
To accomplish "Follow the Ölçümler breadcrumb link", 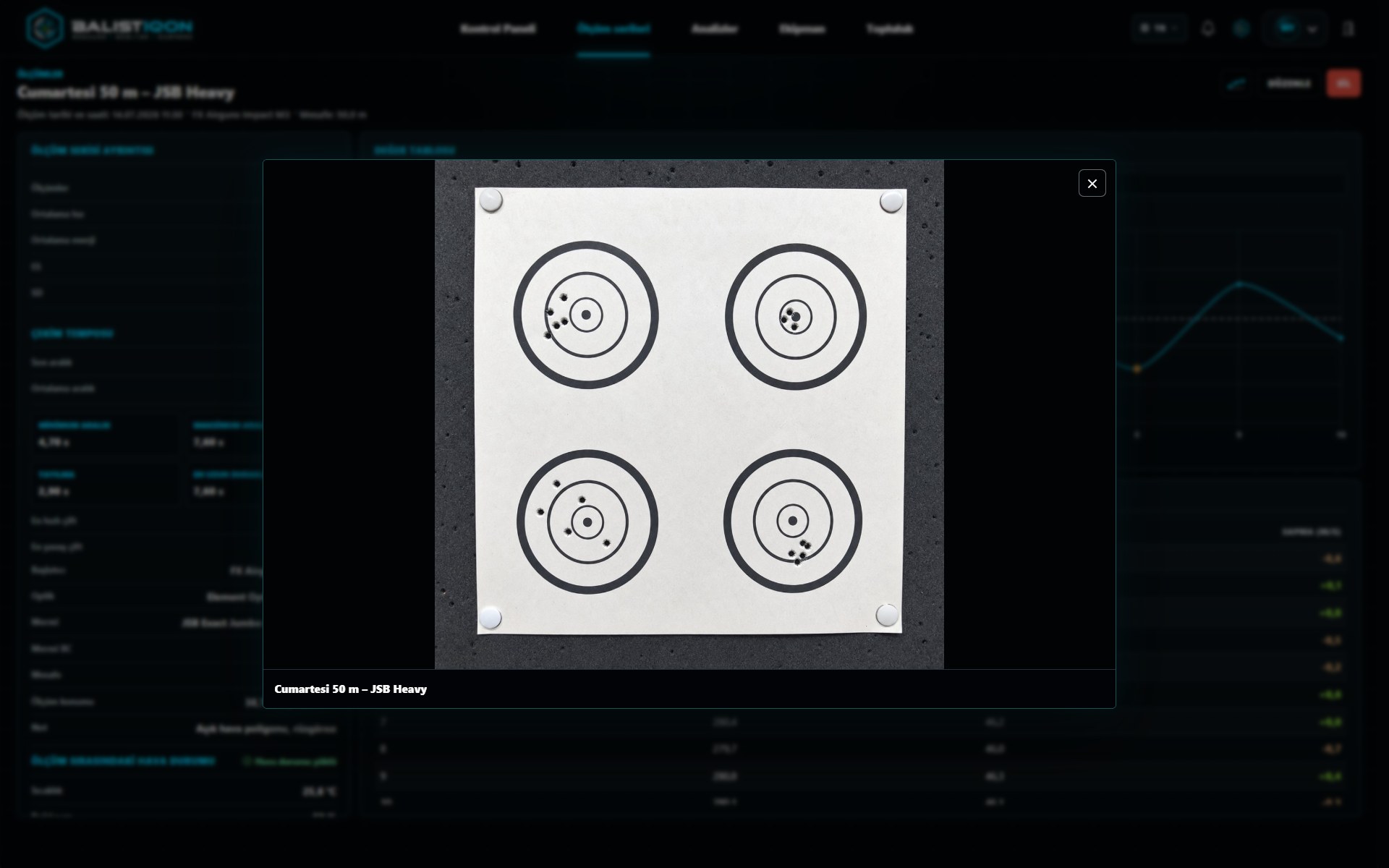I will (40, 74).
